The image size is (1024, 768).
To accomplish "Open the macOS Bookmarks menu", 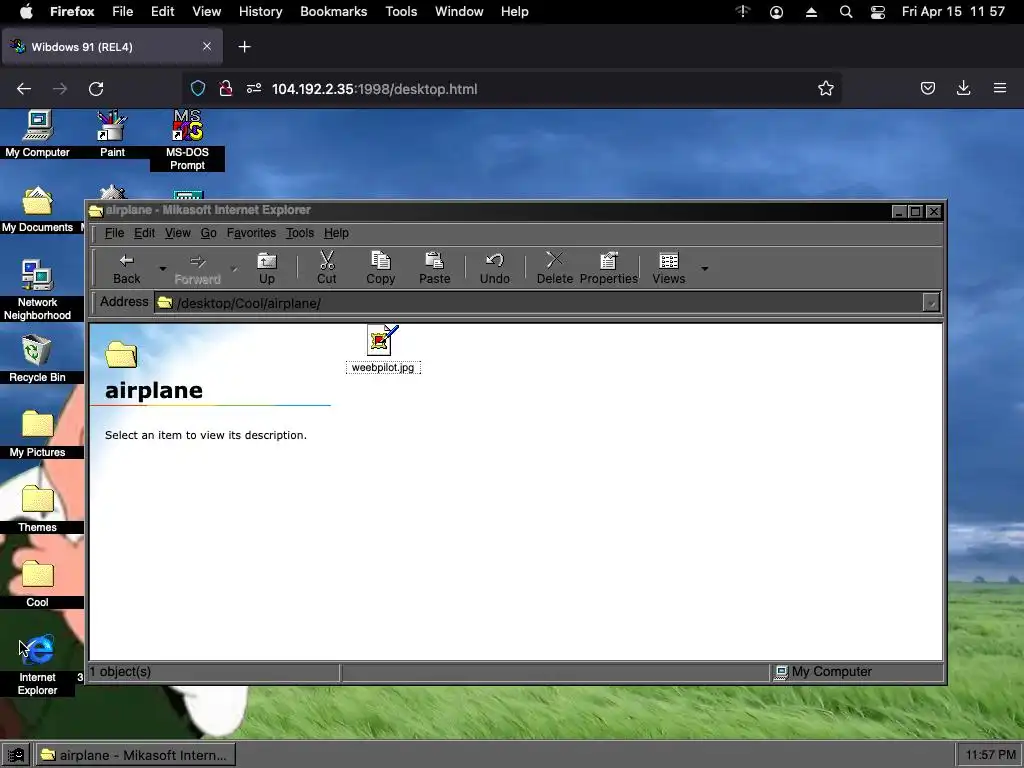I will (x=334, y=12).
